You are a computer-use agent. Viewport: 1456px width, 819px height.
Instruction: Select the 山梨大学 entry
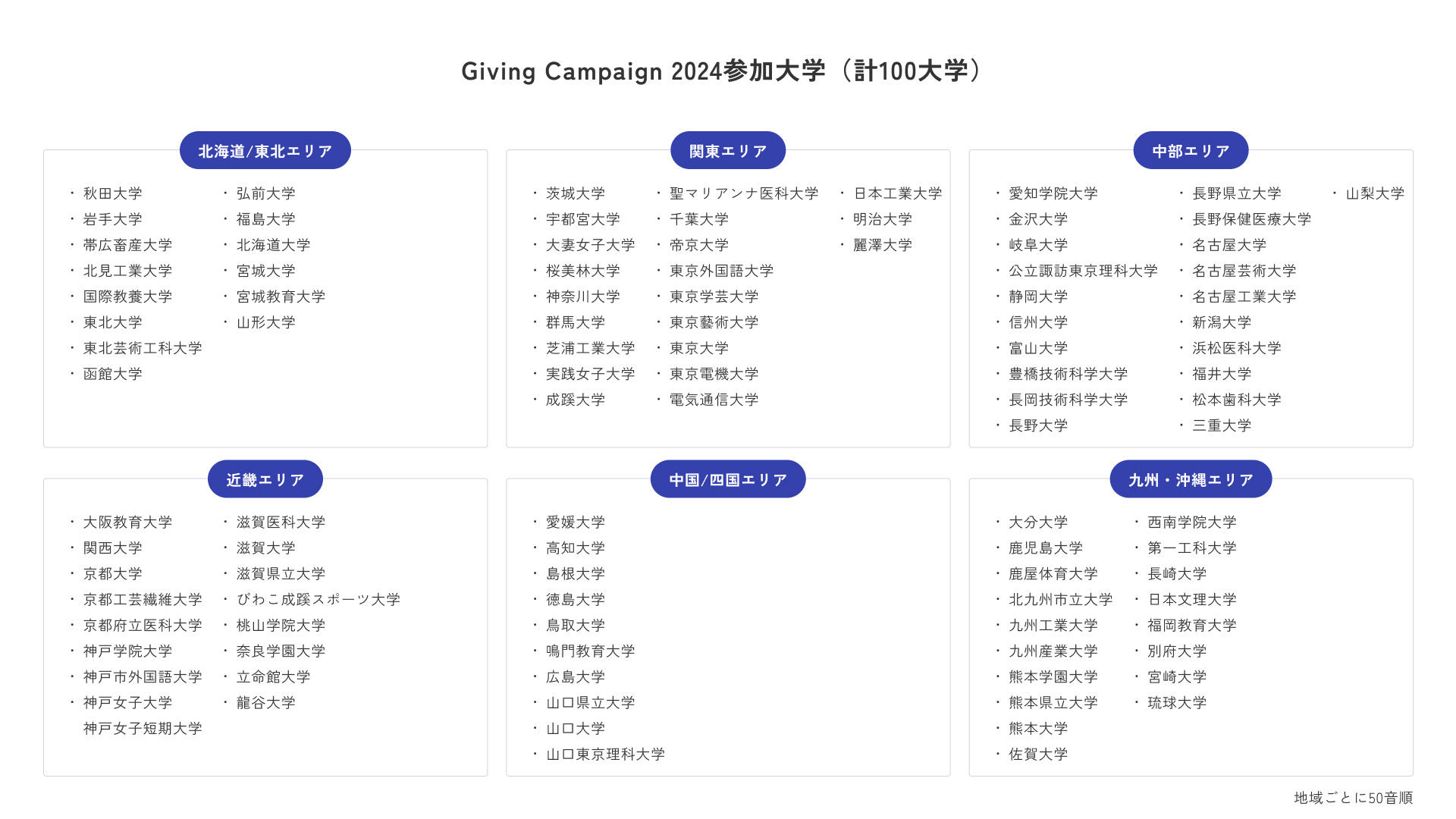(1374, 193)
